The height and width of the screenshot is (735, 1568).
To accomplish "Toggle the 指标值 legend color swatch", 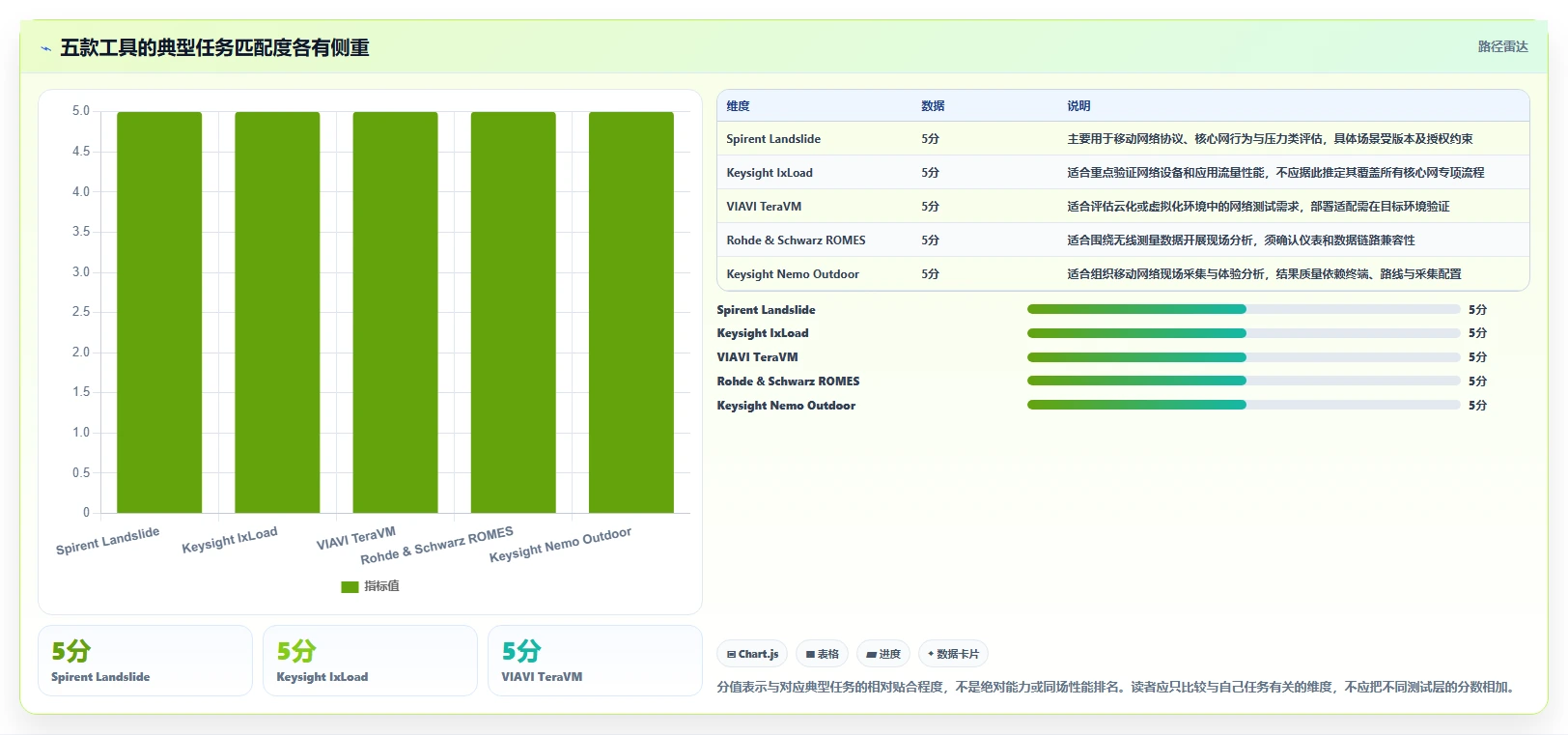I will [x=350, y=586].
